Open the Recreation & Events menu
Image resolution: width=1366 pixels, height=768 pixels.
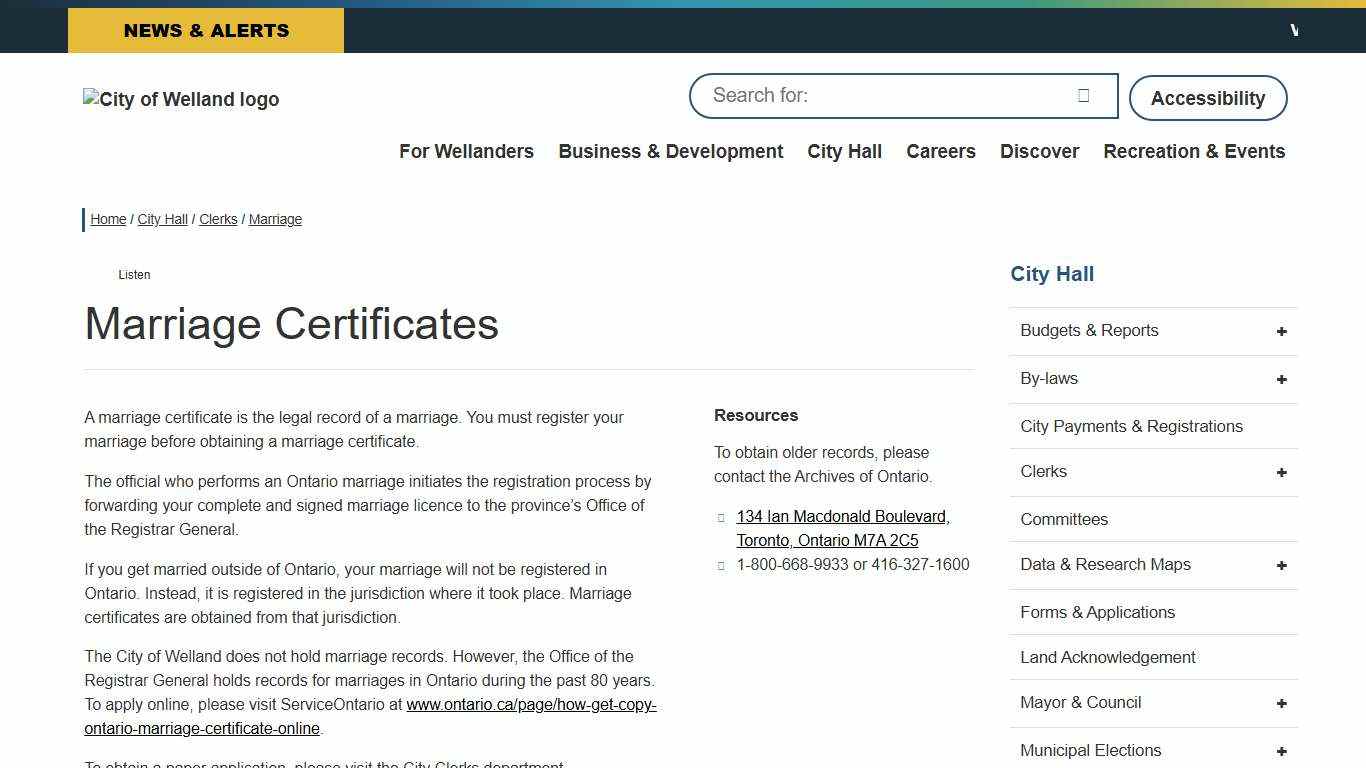coord(1194,151)
